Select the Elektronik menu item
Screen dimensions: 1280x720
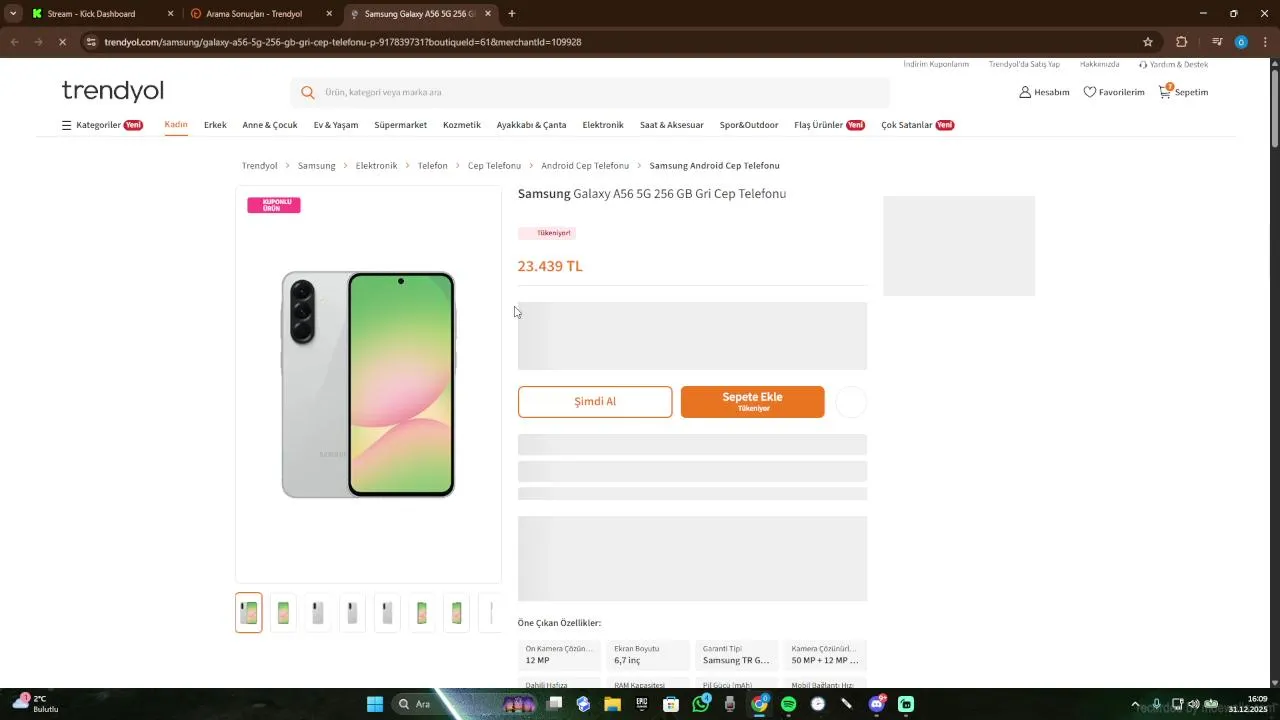[603, 125]
